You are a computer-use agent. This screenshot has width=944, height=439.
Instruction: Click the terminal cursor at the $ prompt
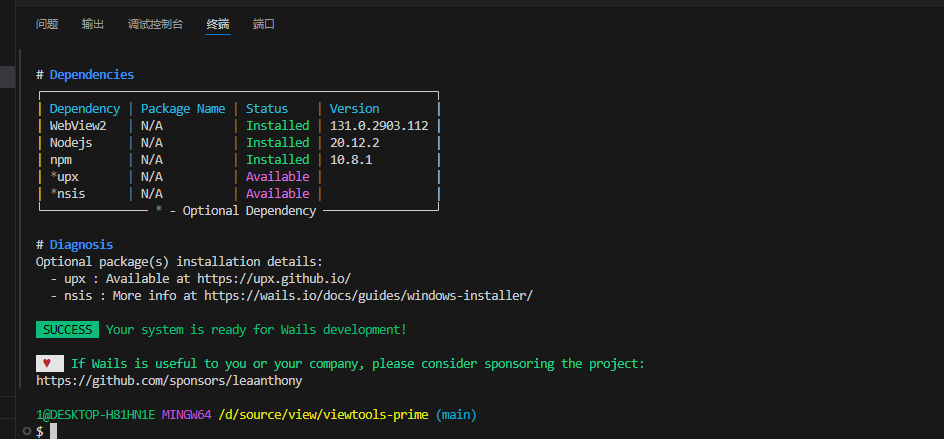click(53, 431)
